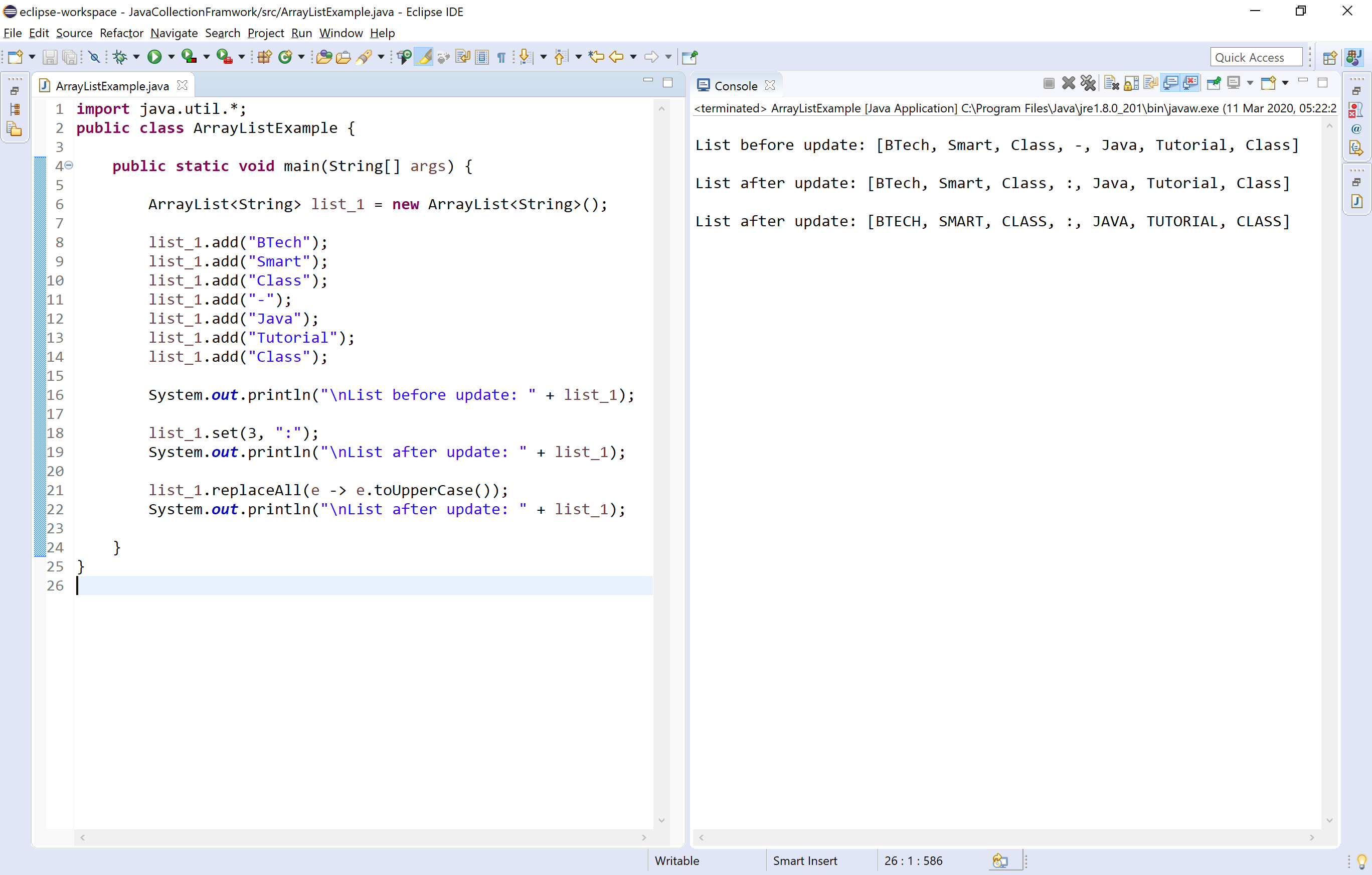This screenshot has width=1372, height=875.
Task: Open the Display Selected Console dropdown
Action: point(1250,83)
